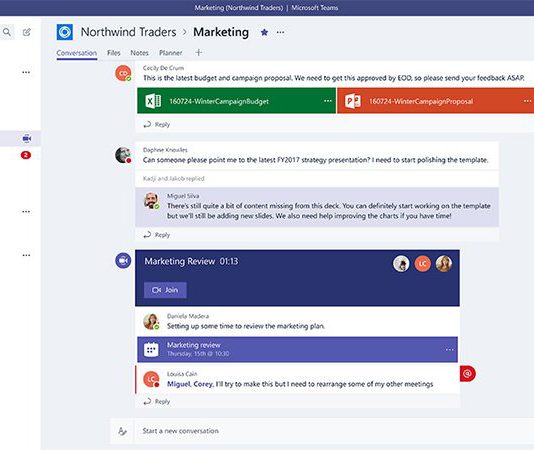Open the Planner tab
534x450 pixels.
point(171,53)
